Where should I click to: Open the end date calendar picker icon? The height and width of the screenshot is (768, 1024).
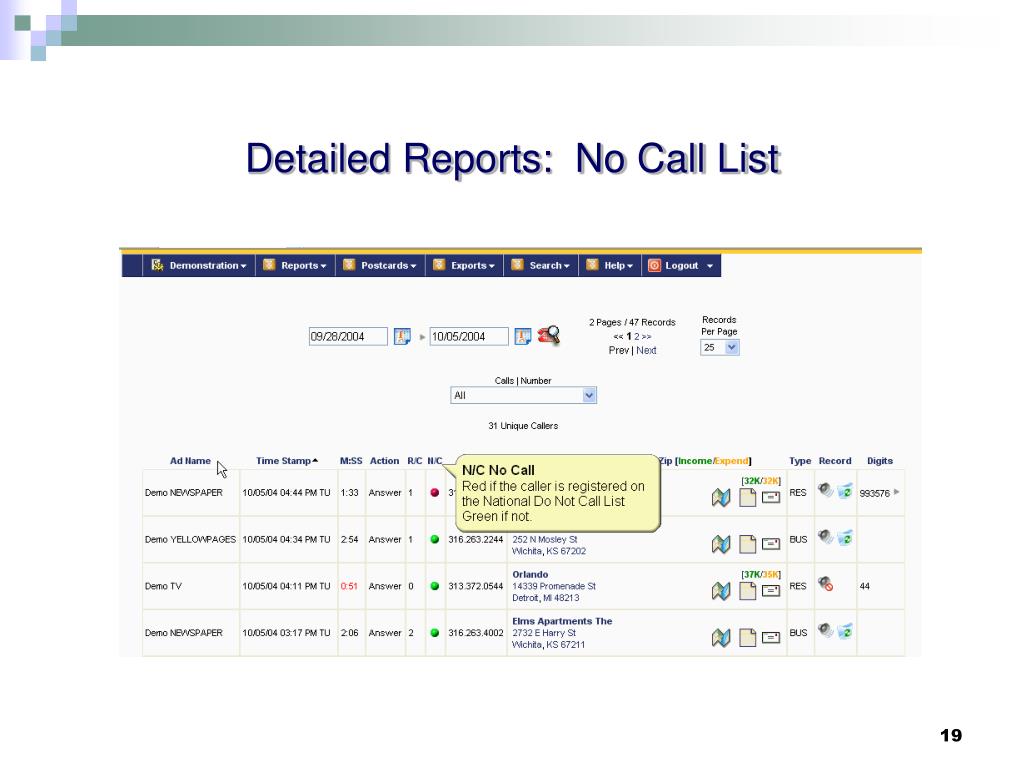(522, 336)
